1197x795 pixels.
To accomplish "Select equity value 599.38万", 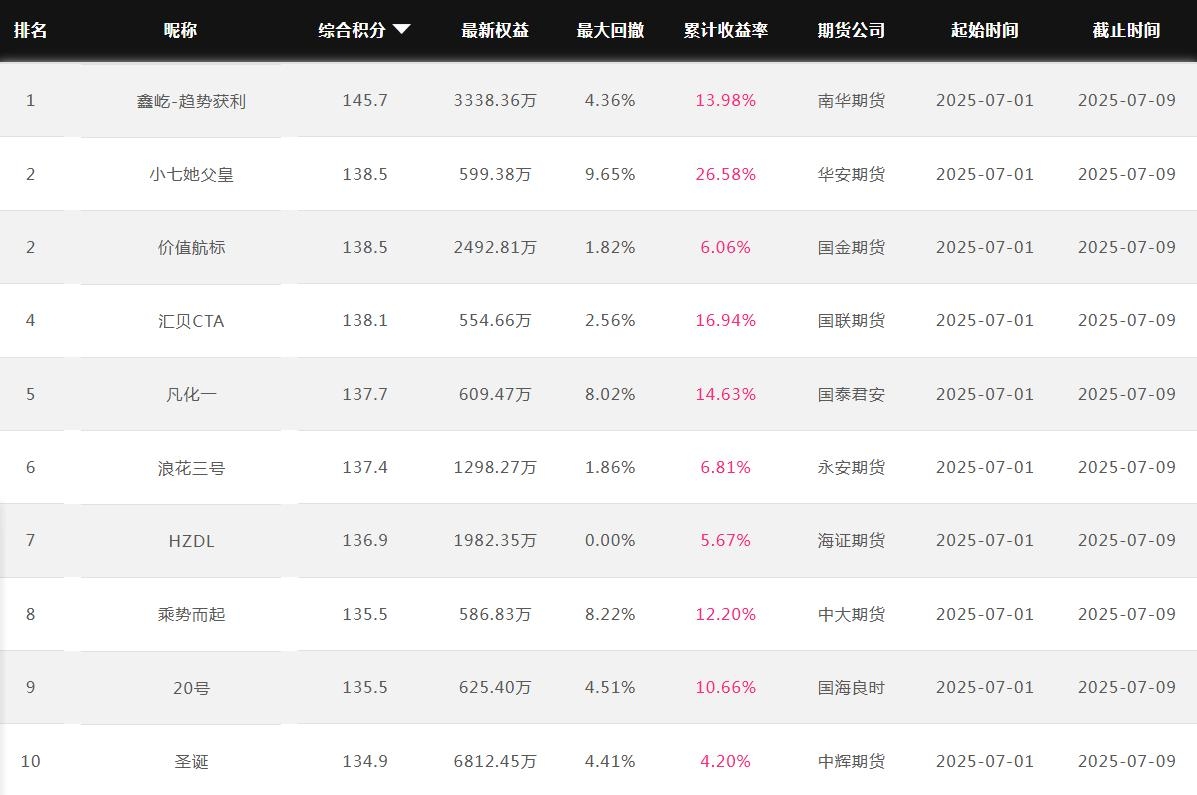I will pyautogui.click(x=495, y=174).
